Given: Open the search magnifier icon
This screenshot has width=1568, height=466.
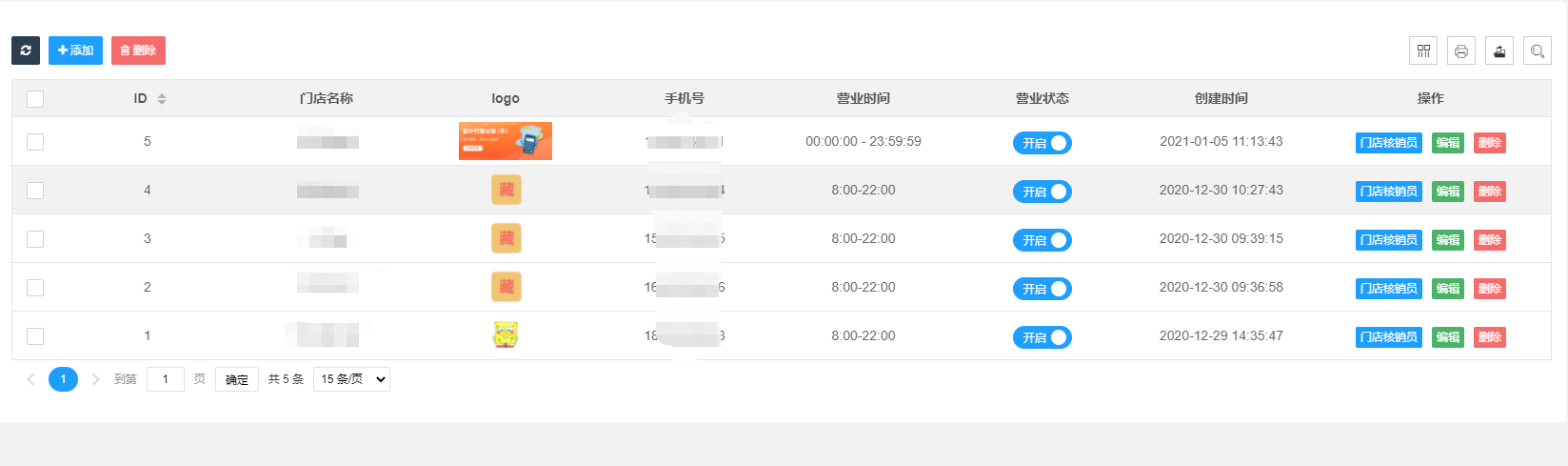Looking at the screenshot, I should click(1538, 51).
